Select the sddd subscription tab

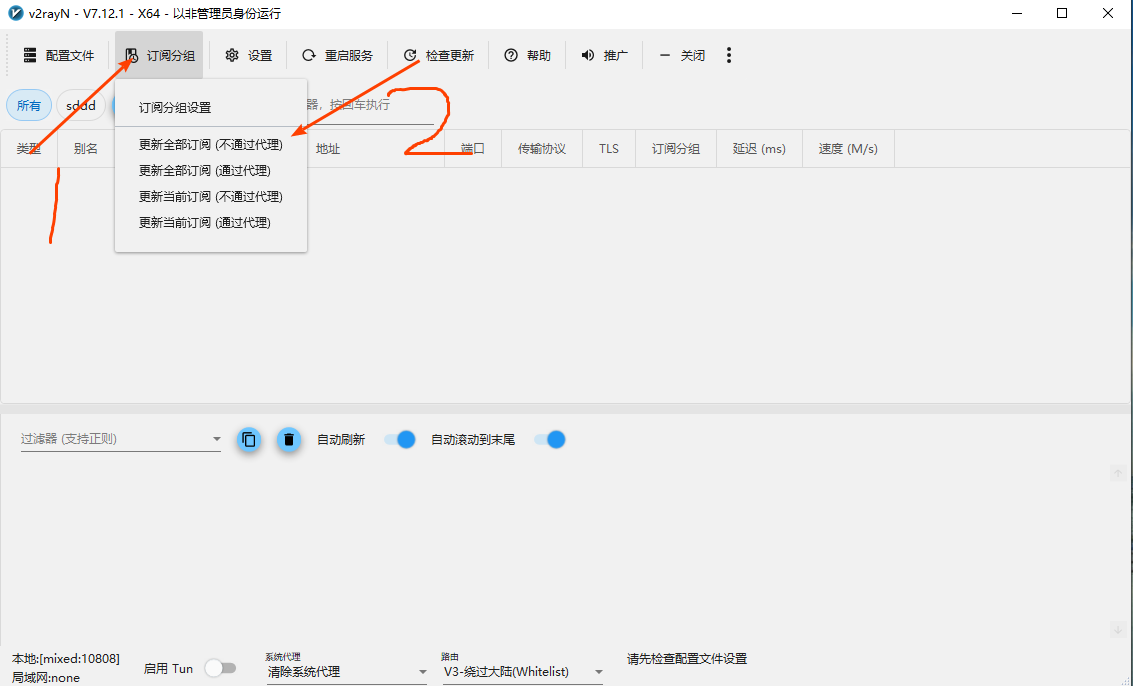tap(81, 106)
